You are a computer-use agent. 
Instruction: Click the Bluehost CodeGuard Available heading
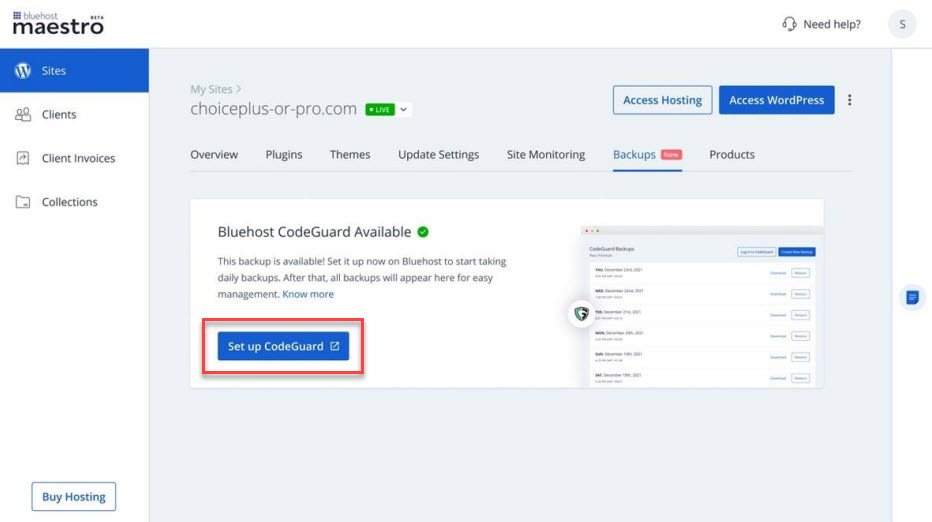click(314, 232)
